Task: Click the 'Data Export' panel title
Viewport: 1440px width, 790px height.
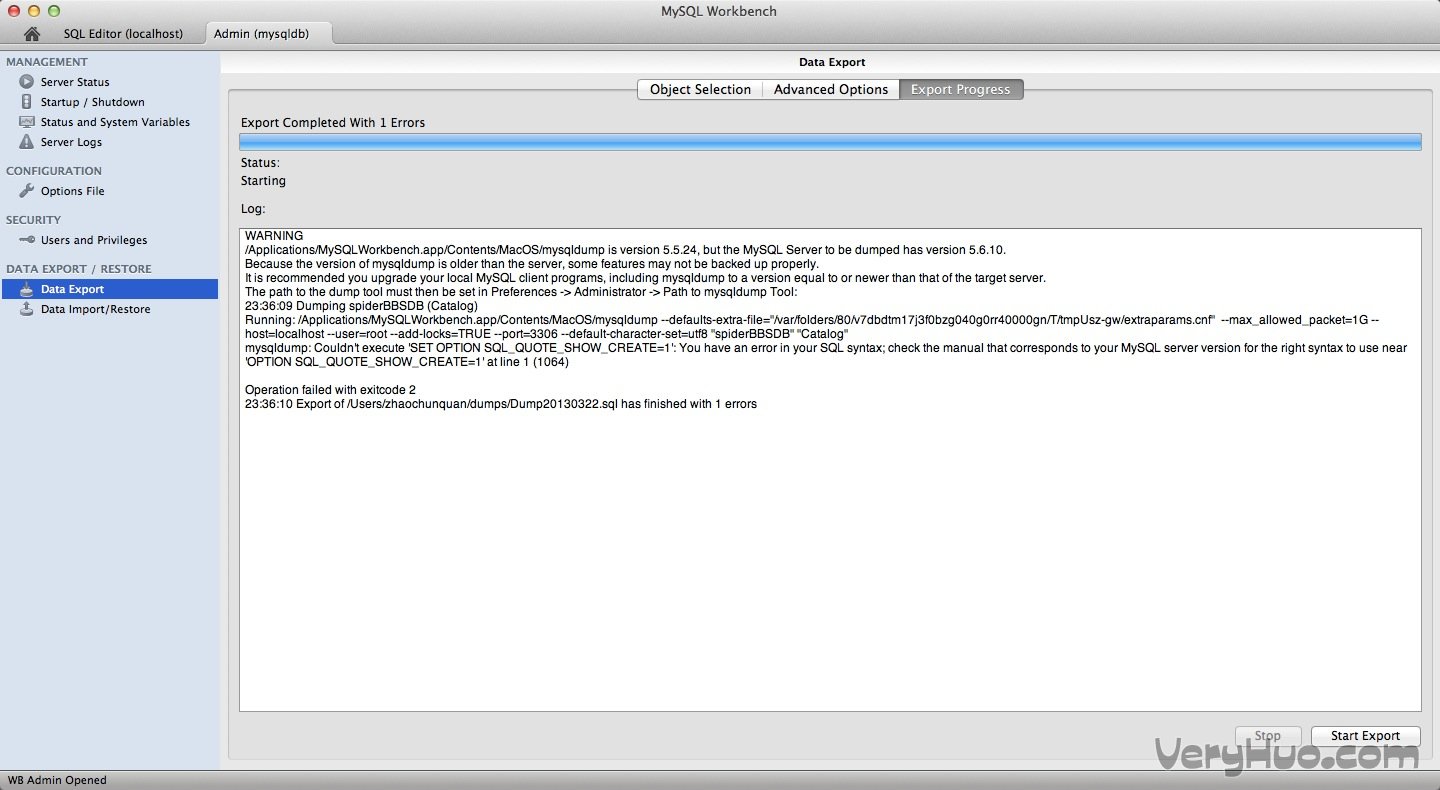Action: [832, 62]
